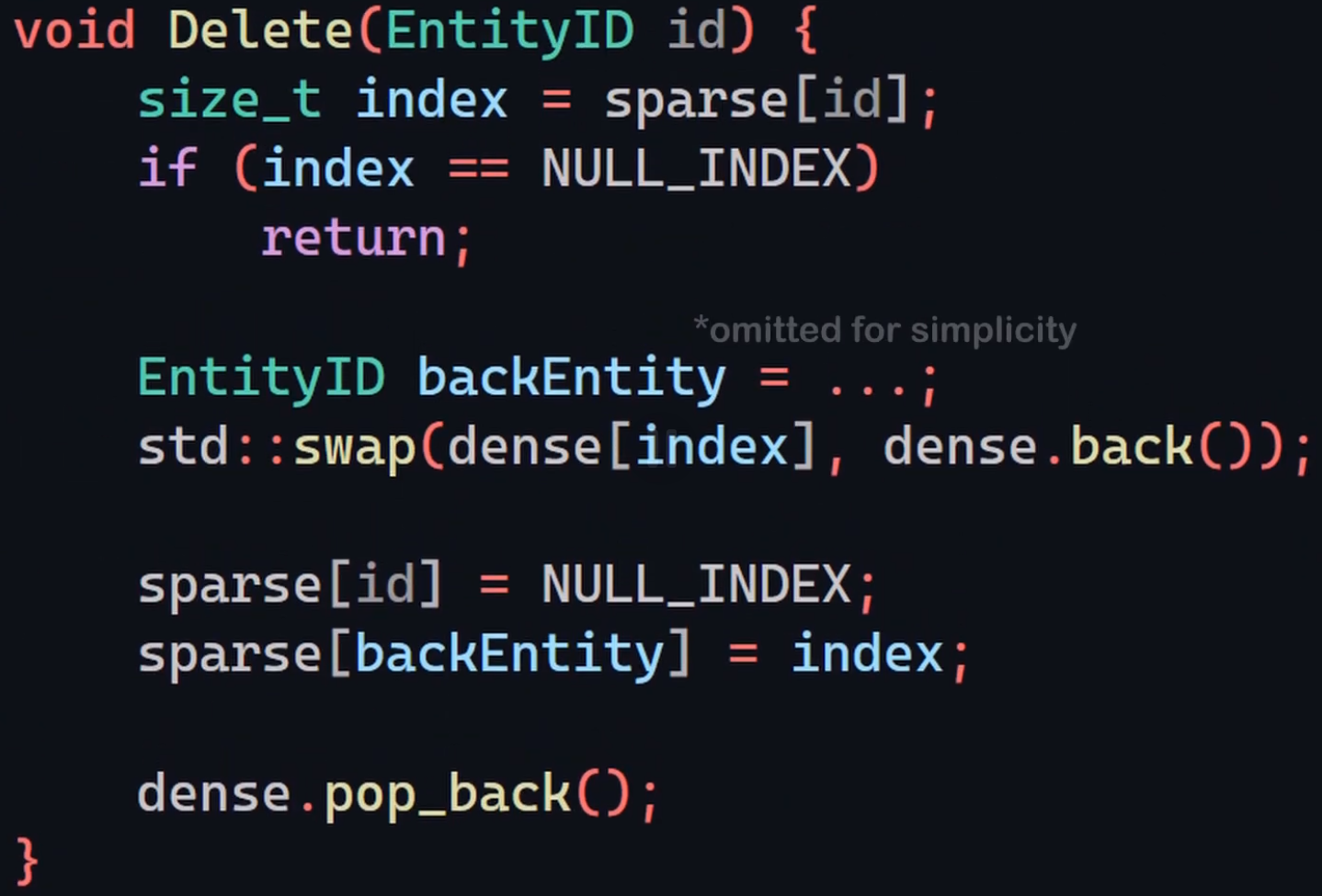
Task: Click the swap function call
Action: point(354,448)
